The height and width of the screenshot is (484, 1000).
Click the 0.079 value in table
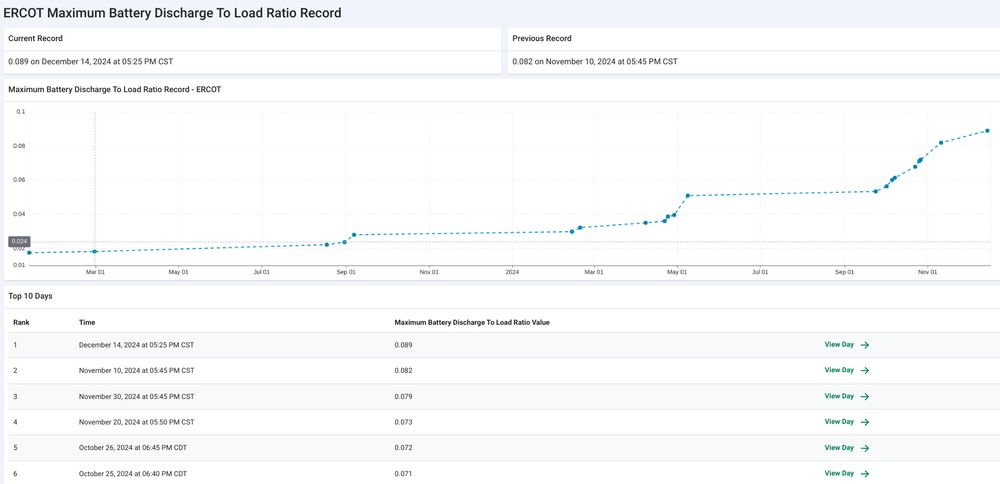(x=403, y=397)
